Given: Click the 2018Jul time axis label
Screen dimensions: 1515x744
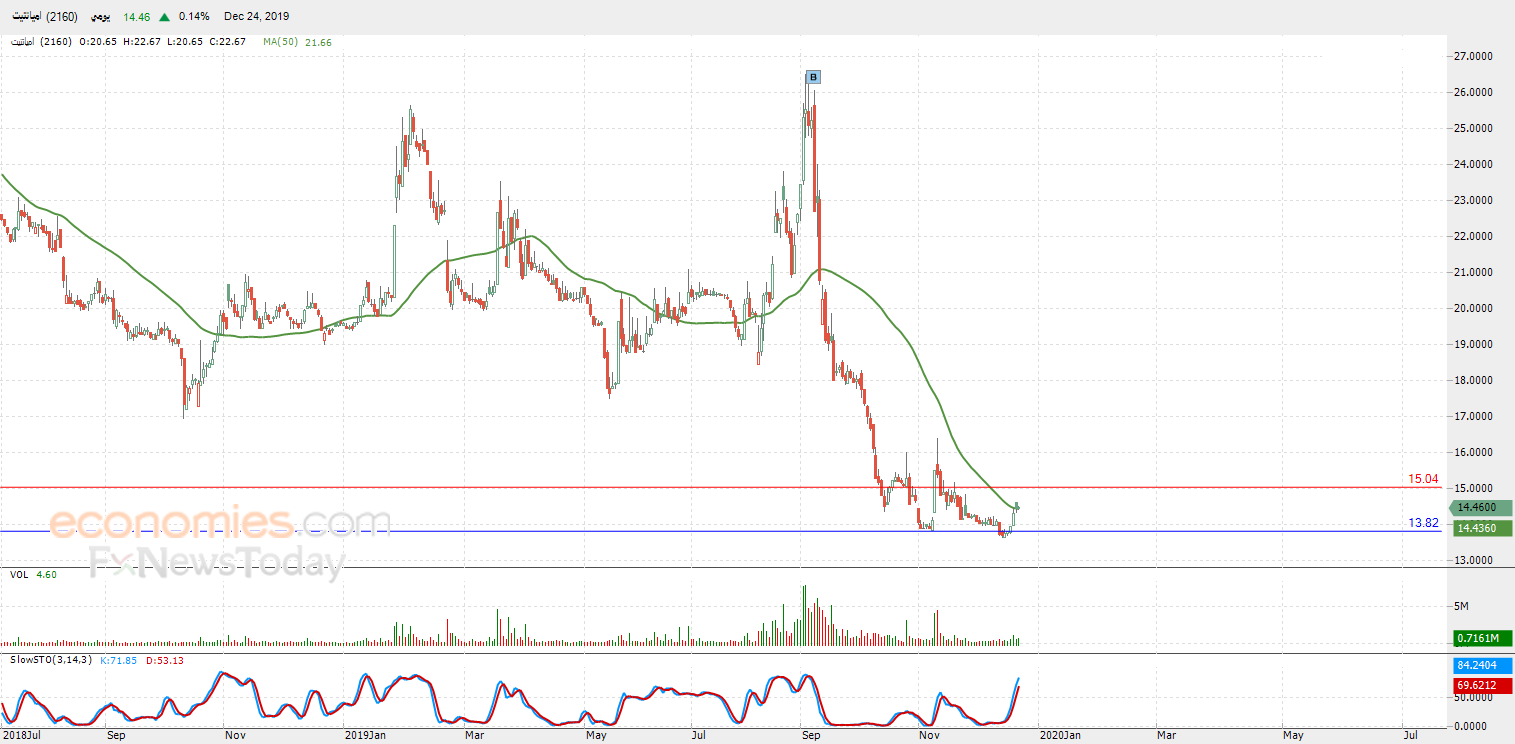Looking at the screenshot, I should pos(20,736).
